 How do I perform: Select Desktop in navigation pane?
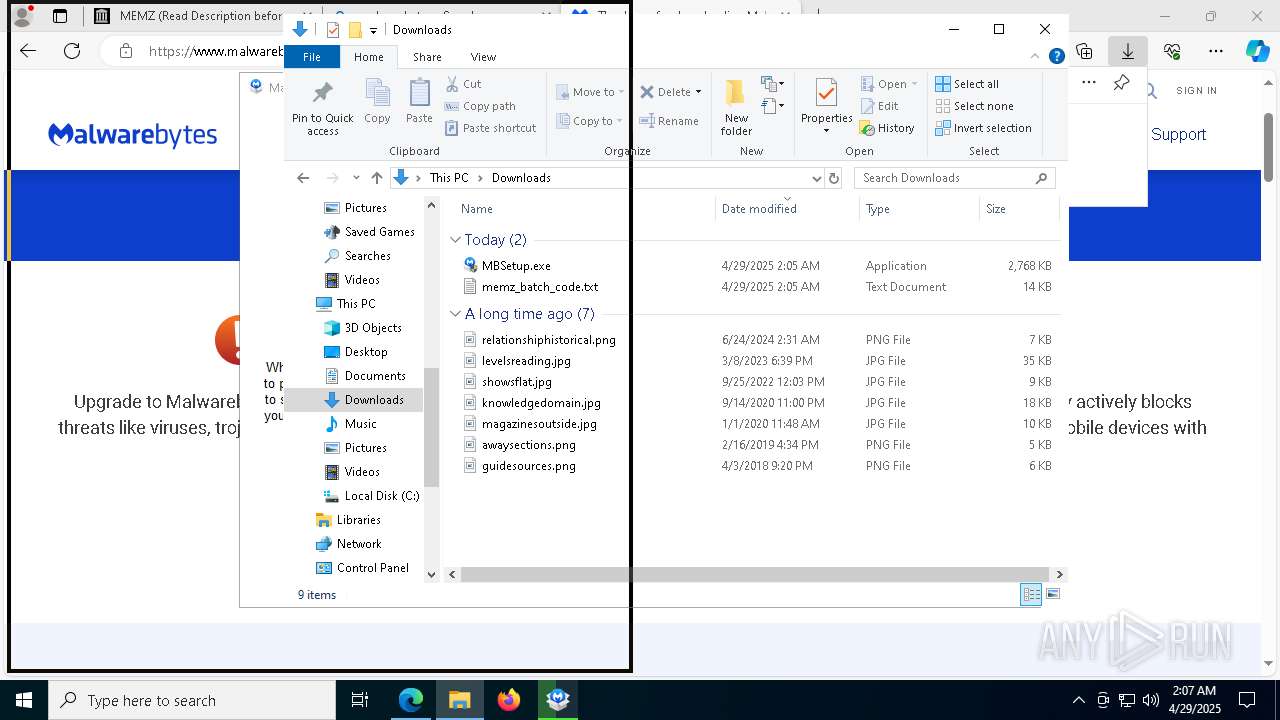click(366, 352)
